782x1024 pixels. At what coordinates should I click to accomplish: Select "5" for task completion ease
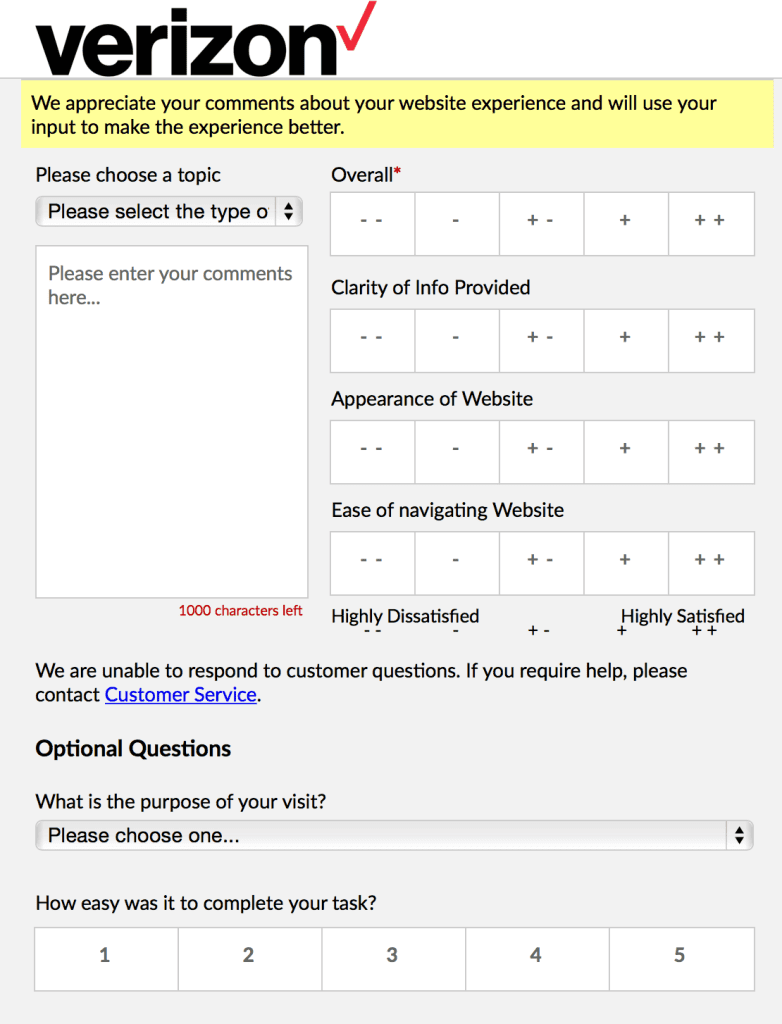[681, 958]
